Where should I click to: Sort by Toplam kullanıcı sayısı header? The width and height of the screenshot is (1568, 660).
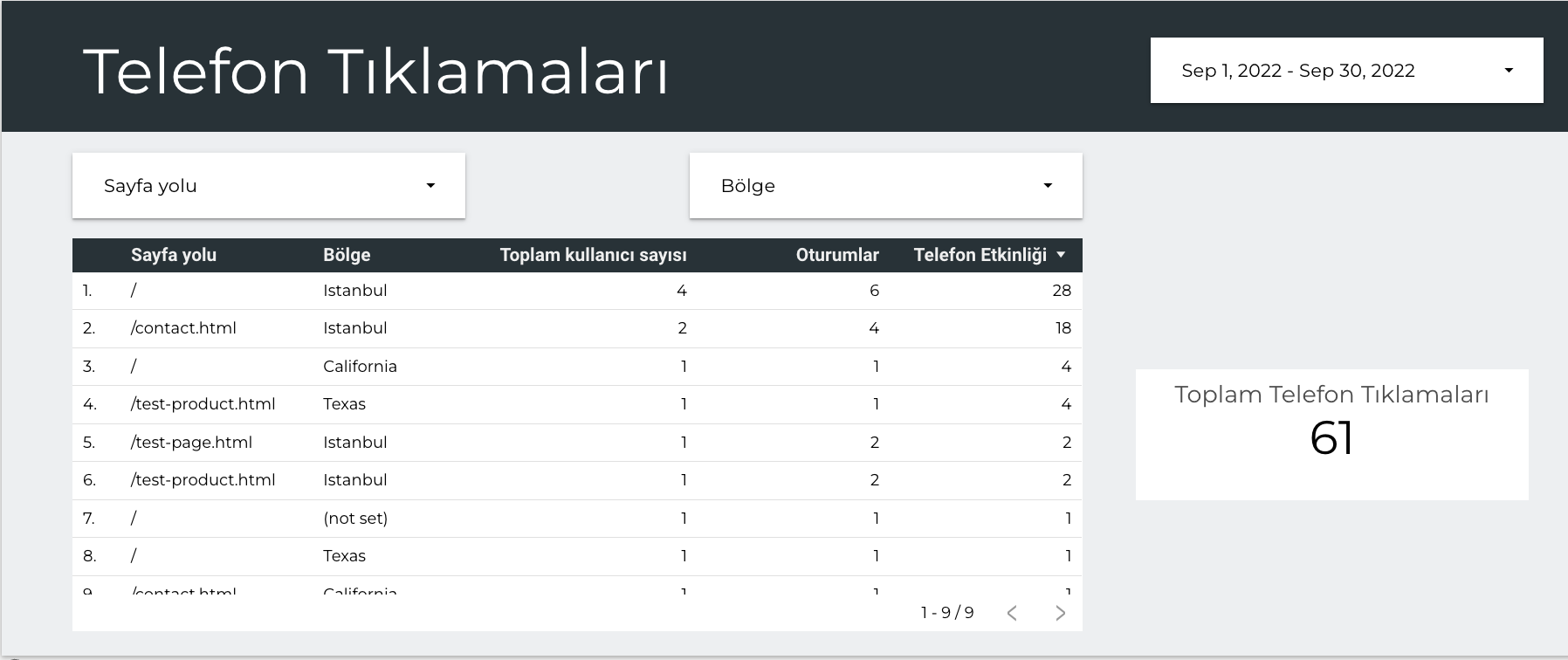coord(593,255)
